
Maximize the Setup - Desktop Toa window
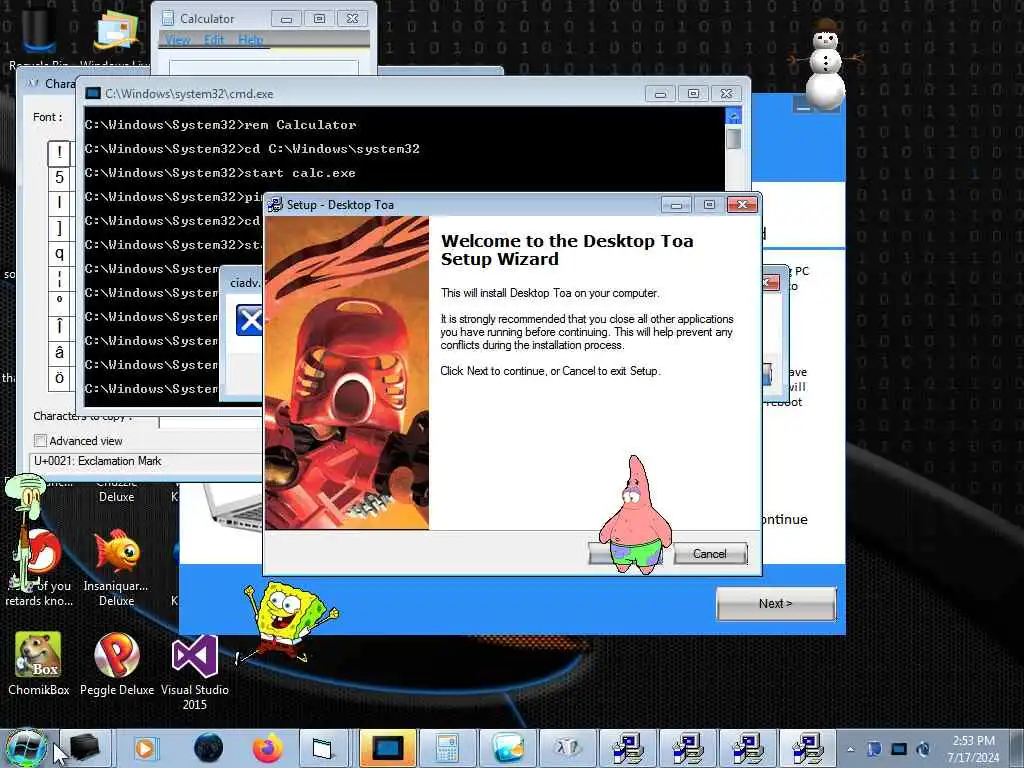pos(709,205)
